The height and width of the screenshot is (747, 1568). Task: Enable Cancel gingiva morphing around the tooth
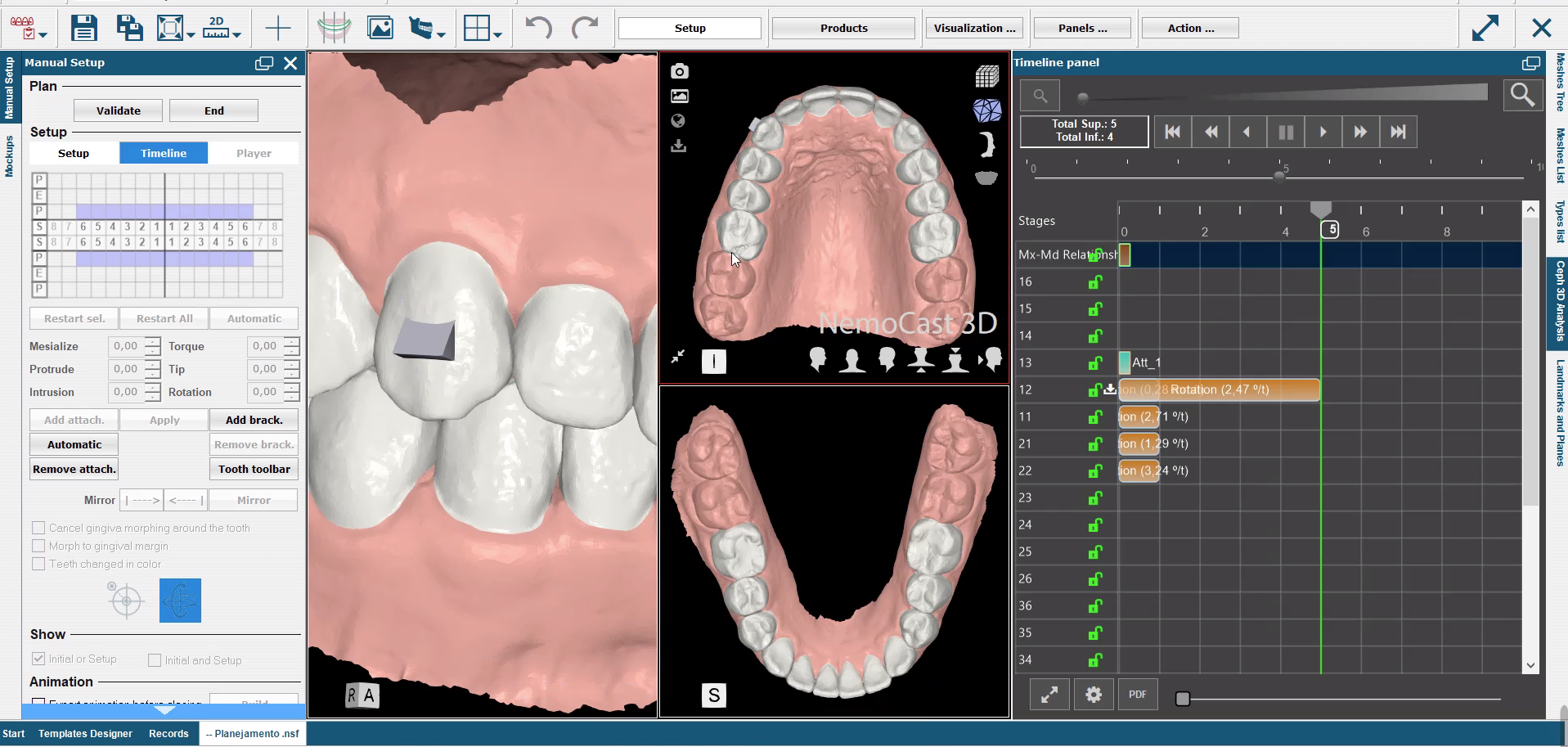38,528
